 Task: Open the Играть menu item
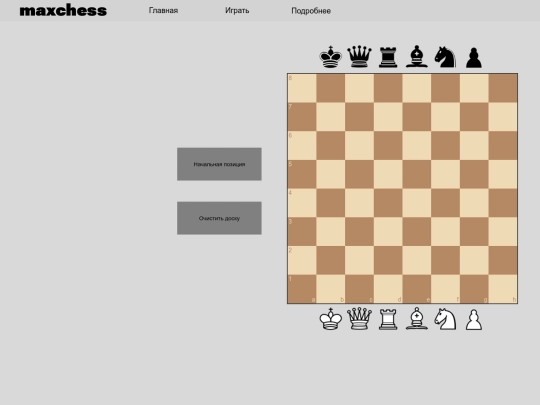coord(237,11)
